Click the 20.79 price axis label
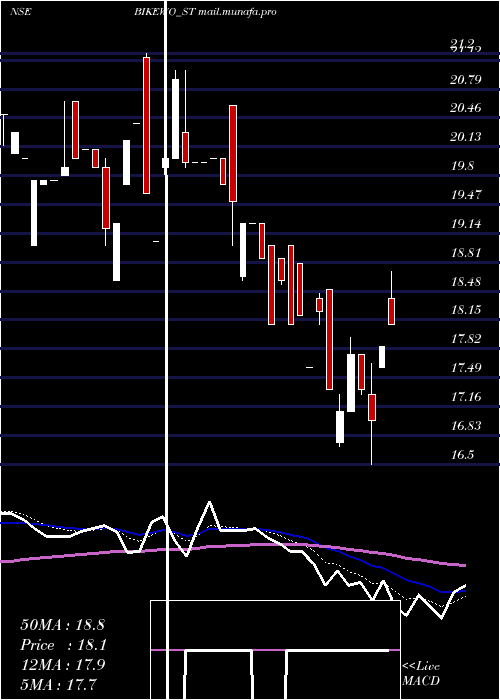This screenshot has height=700, width=500. (466, 80)
